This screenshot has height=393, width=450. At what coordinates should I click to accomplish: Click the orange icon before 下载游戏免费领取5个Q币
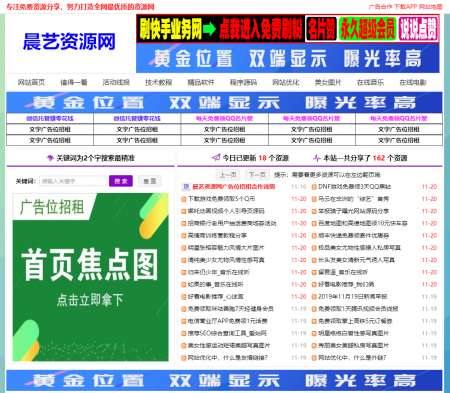pyautogui.click(x=183, y=199)
